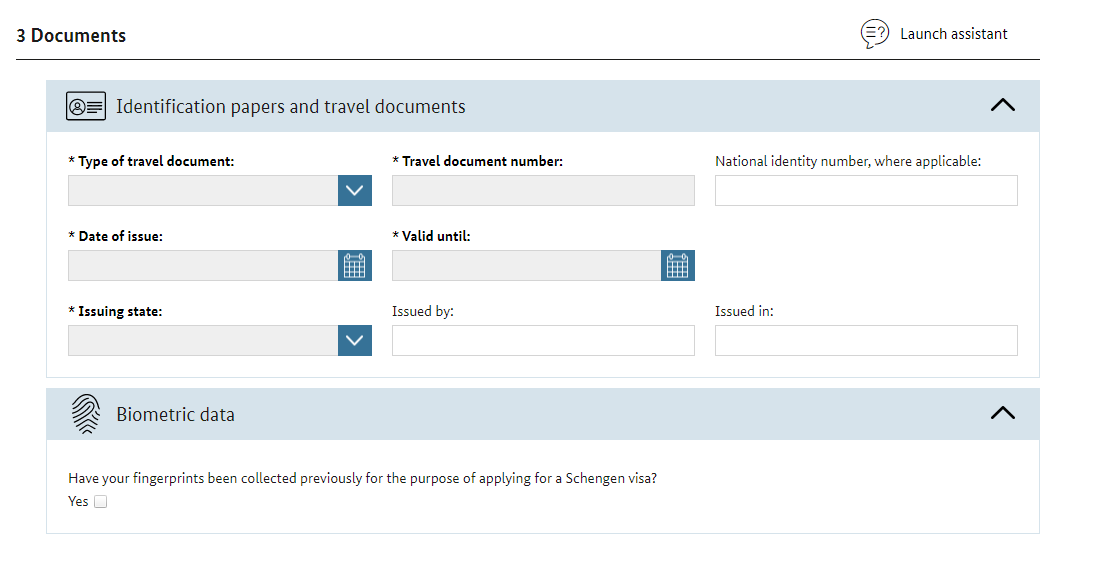1099x569 pixels.
Task: Click the Issuing state select box
Action: 203,341
